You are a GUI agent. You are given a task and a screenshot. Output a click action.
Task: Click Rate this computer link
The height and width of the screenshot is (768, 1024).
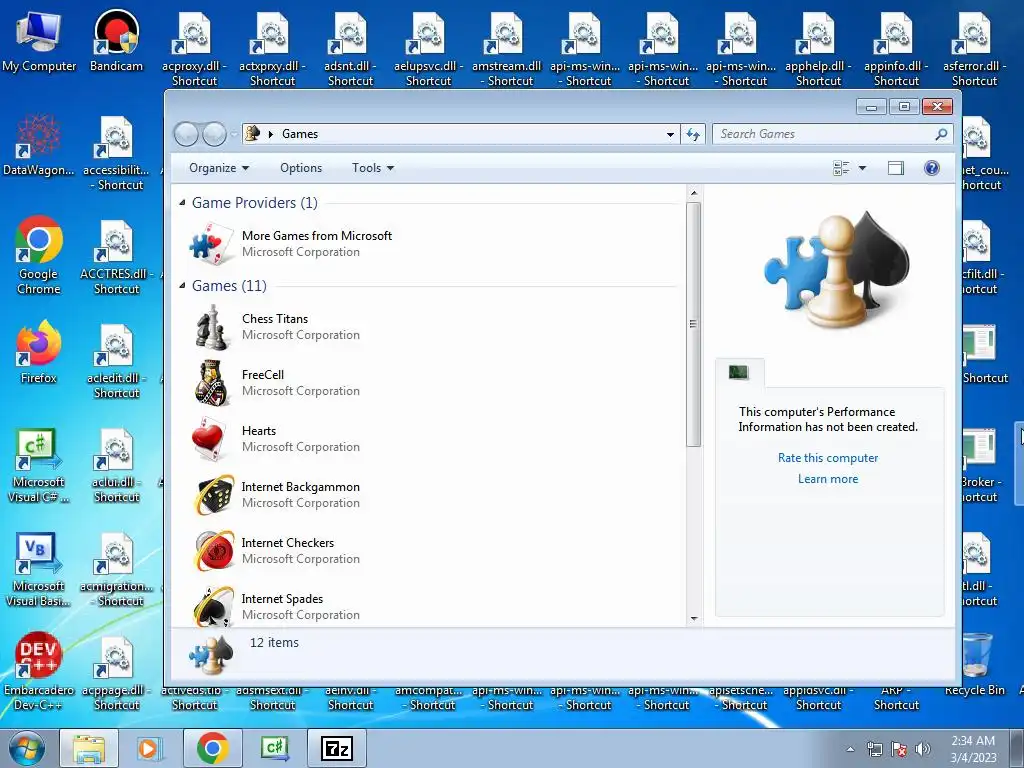click(x=827, y=458)
